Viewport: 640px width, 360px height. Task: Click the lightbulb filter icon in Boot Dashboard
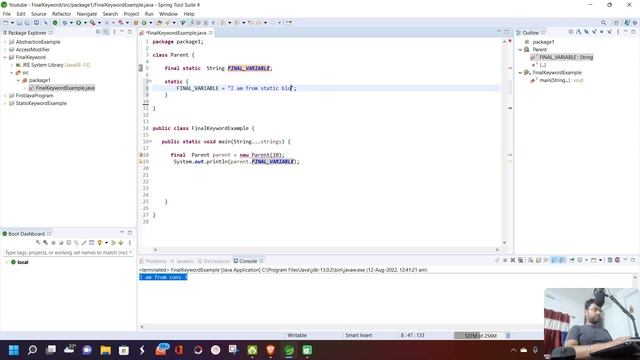[100, 243]
